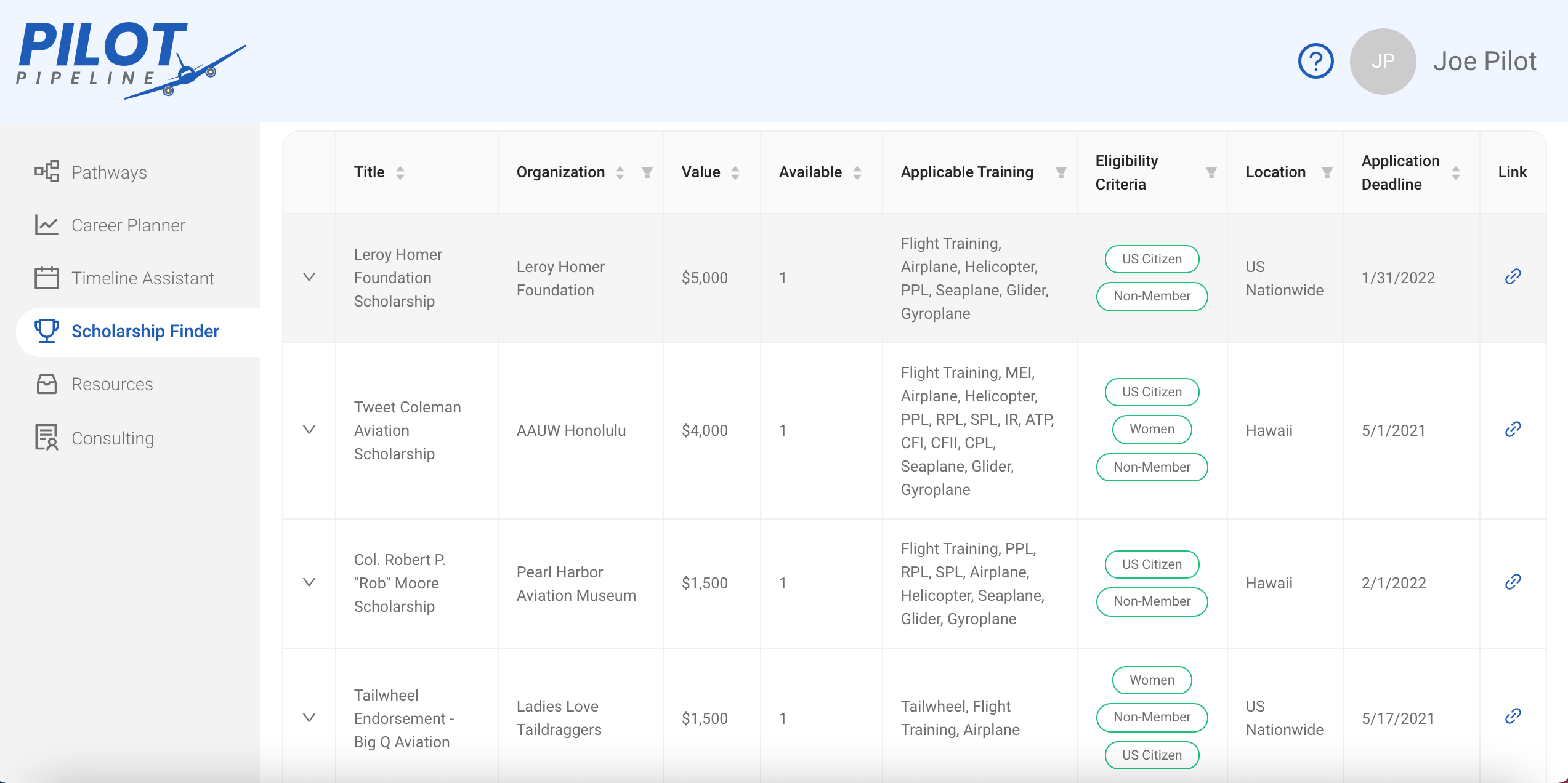Click the Consulting sidebar icon

tap(47, 437)
